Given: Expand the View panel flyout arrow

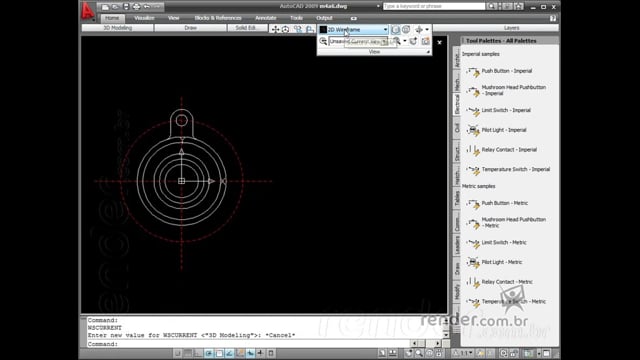Looking at the screenshot, I should (428, 52).
